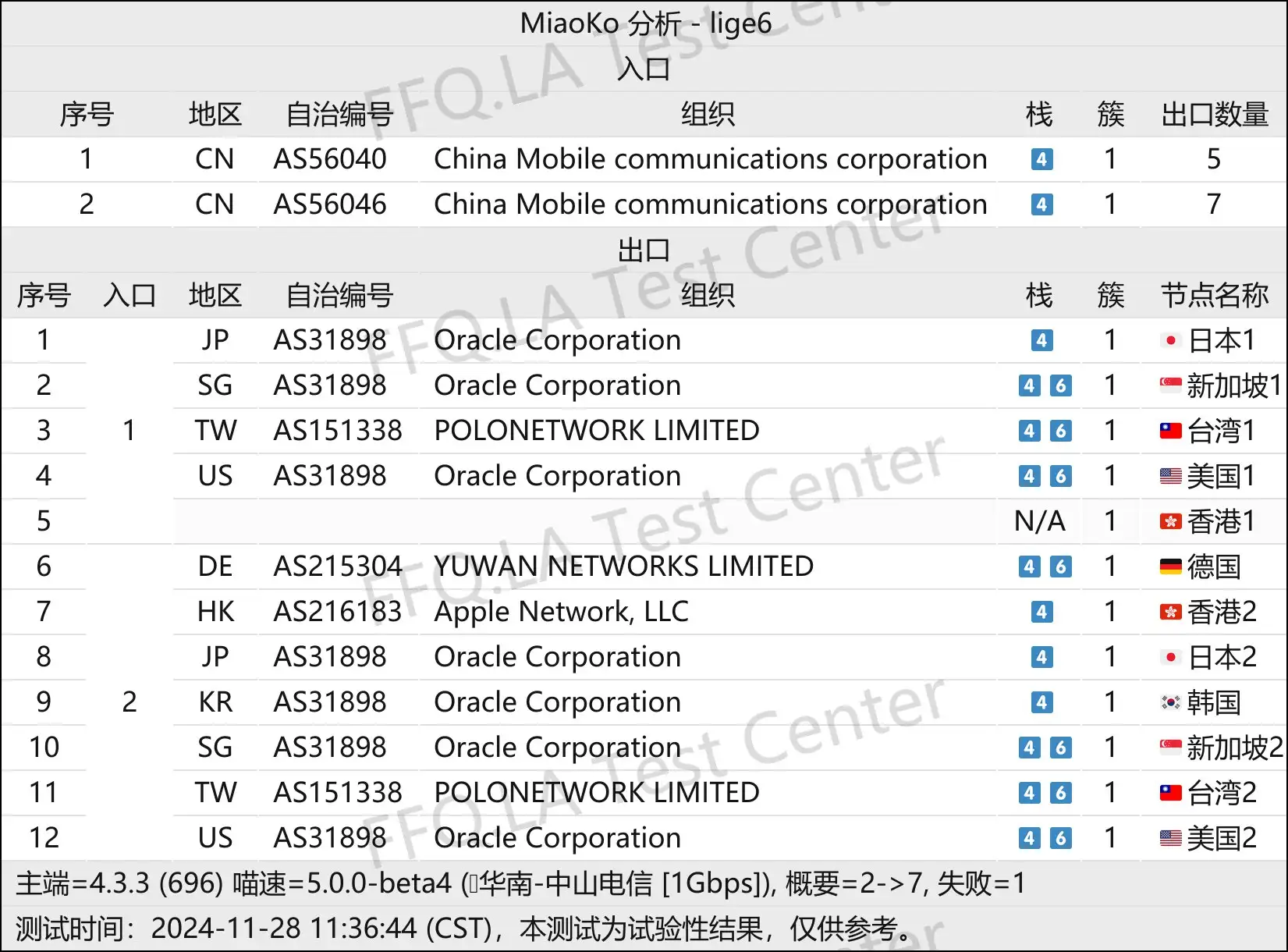Click the US flag icon beside 美国1
The image size is (1288, 952).
(x=1170, y=476)
